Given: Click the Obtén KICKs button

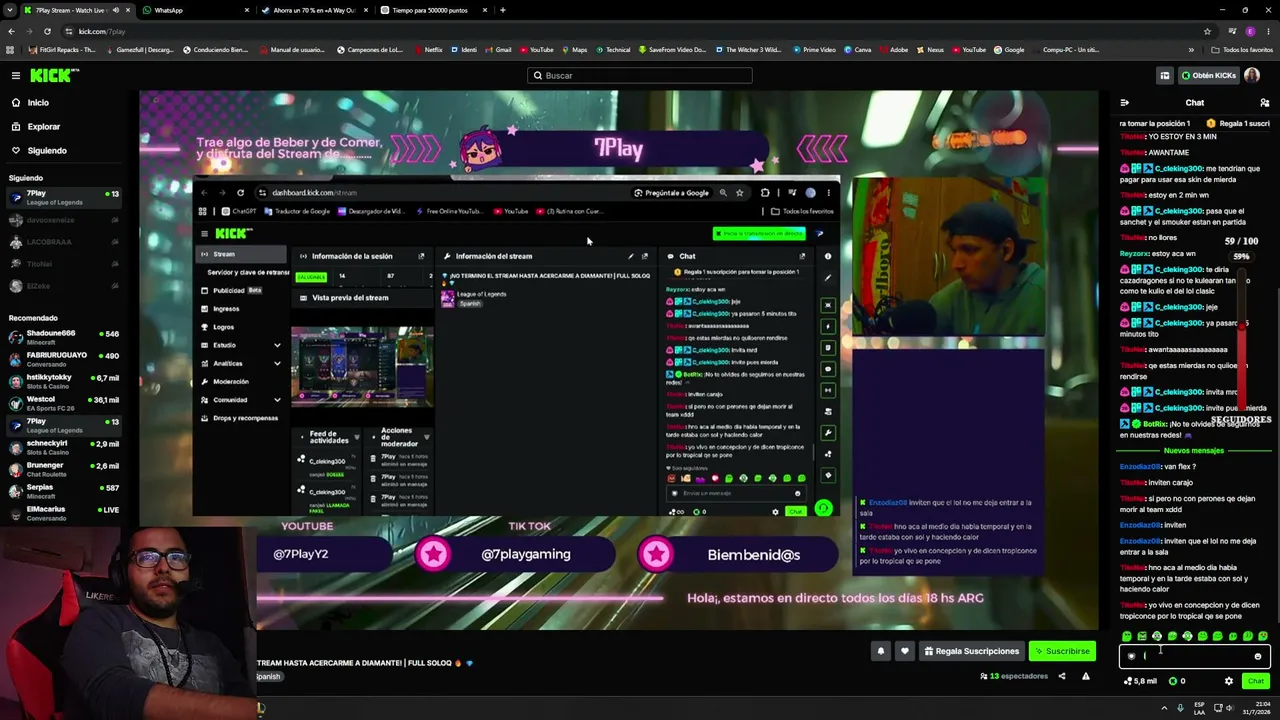Looking at the screenshot, I should [x=1208, y=75].
